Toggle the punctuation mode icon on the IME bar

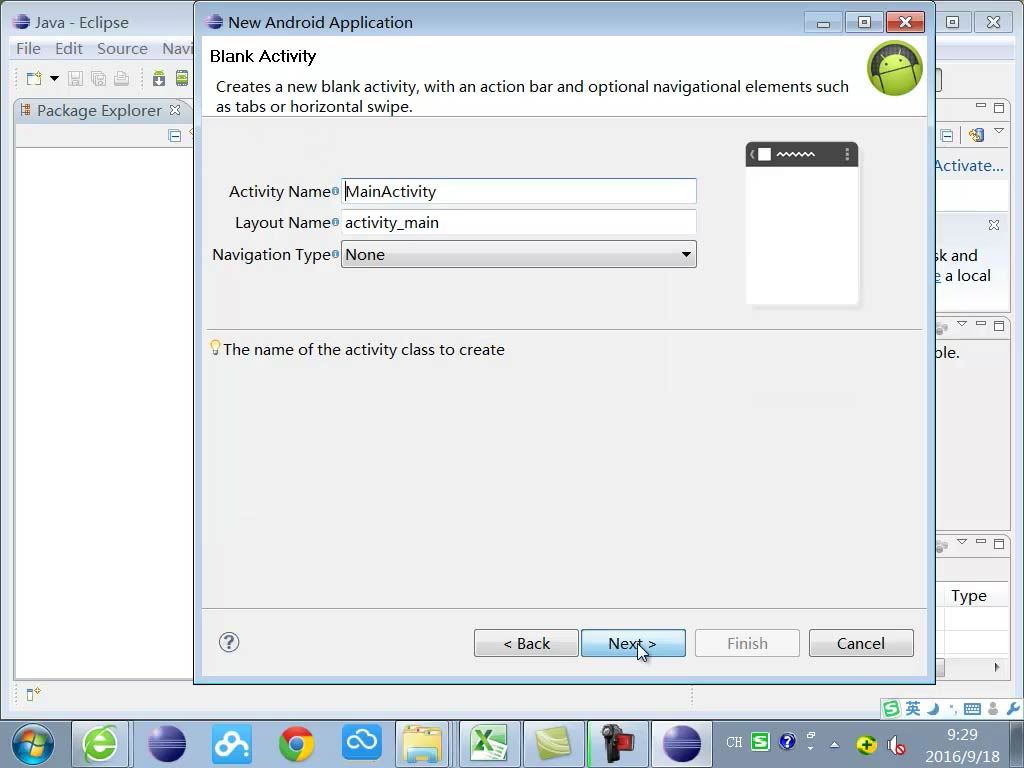click(x=953, y=709)
